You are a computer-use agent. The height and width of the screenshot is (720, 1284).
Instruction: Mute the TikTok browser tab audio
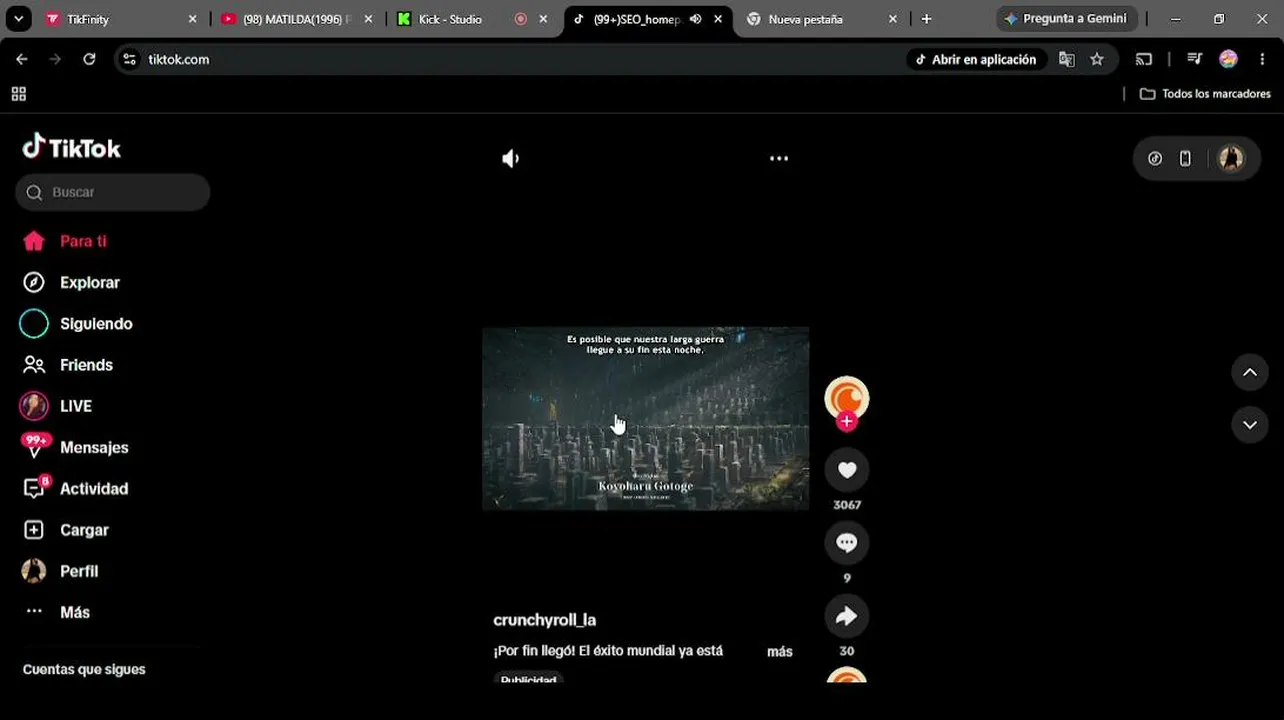695,19
